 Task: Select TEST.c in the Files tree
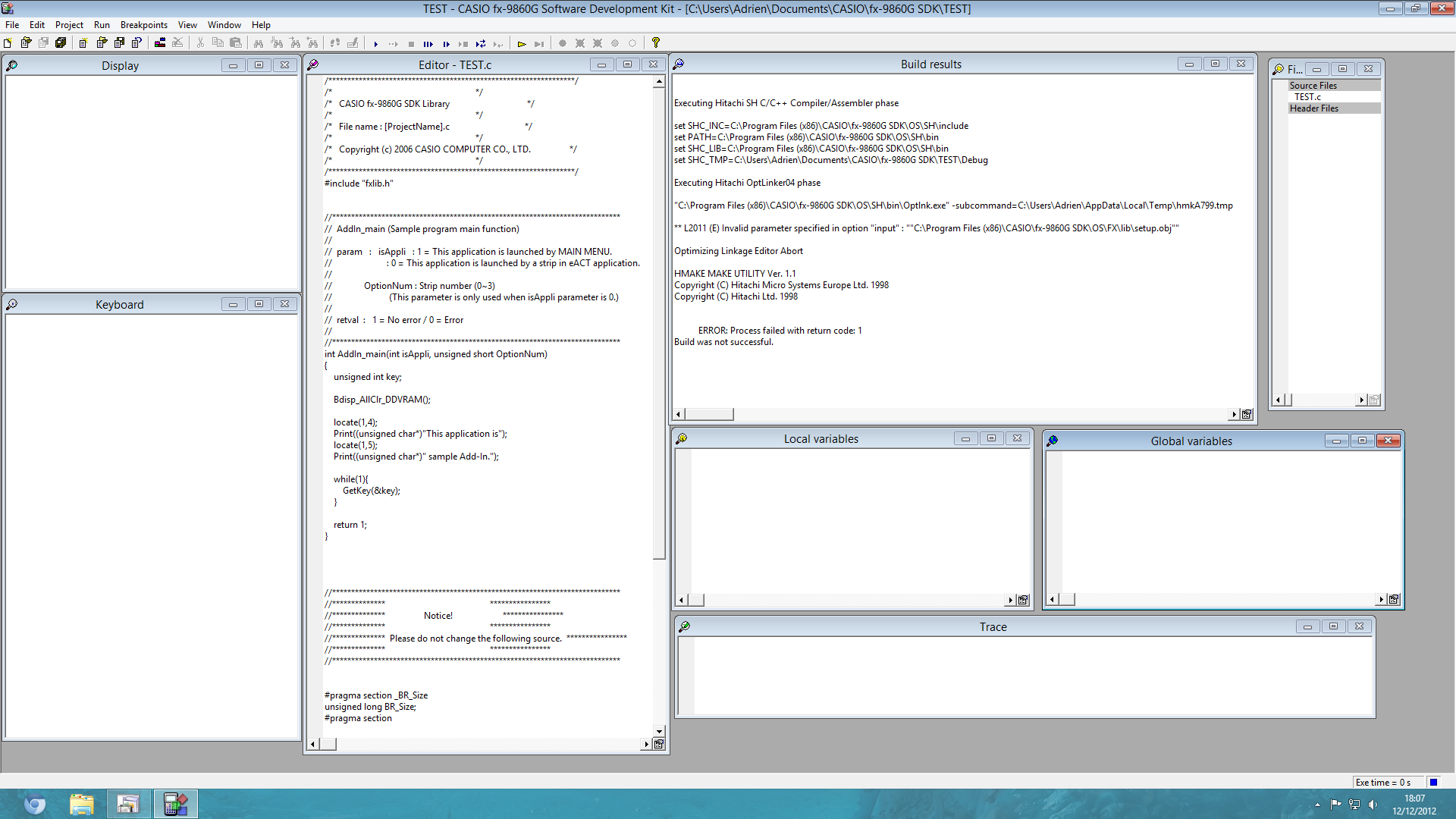[1307, 97]
